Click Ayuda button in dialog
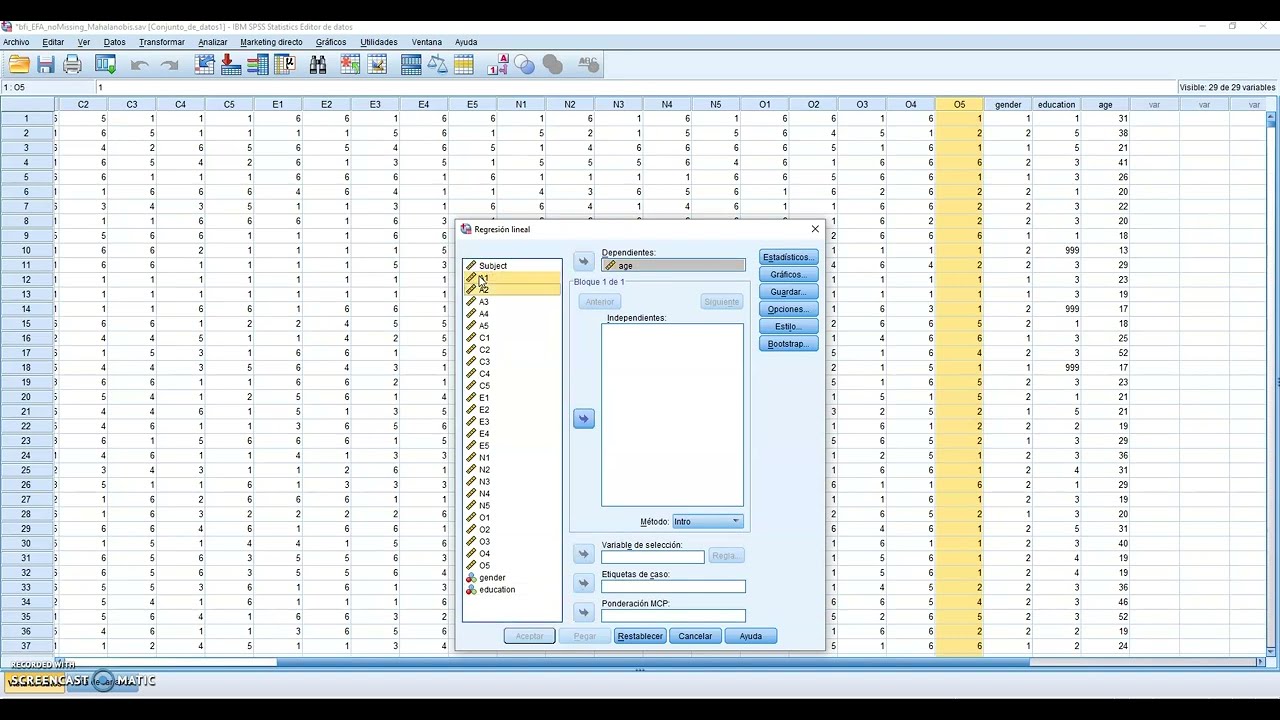The width and height of the screenshot is (1280, 720). point(751,636)
